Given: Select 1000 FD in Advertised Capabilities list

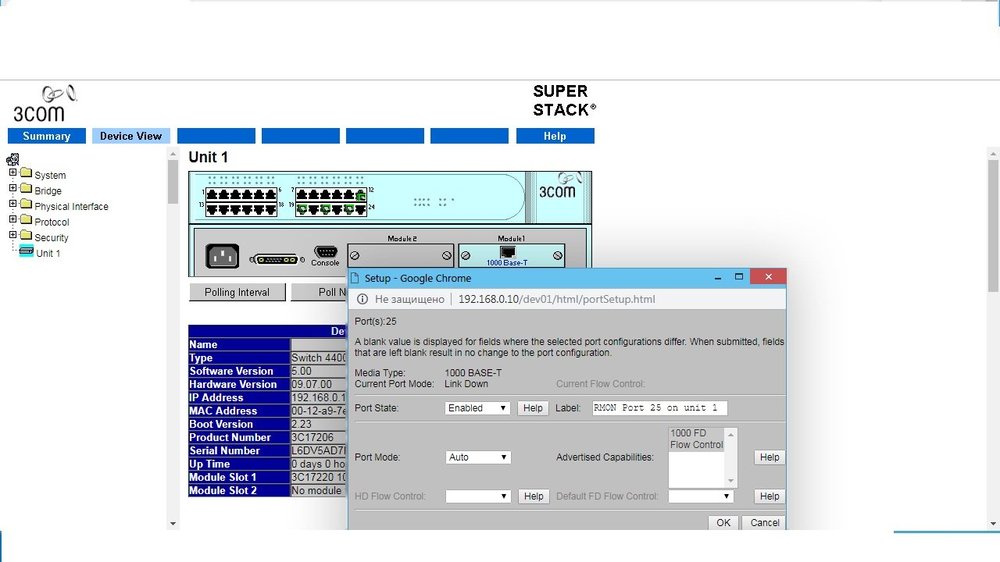Looking at the screenshot, I should [688, 433].
